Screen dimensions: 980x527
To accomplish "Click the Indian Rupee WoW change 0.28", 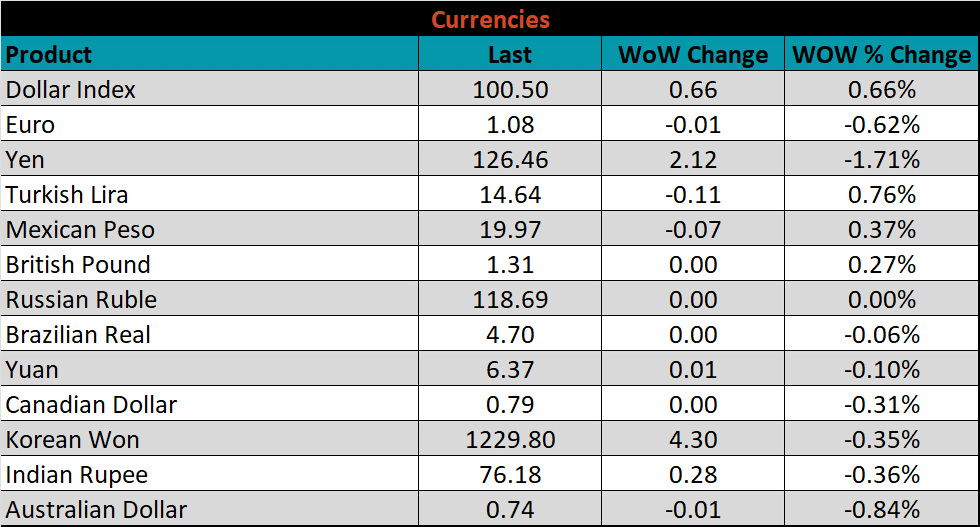I will [x=693, y=475].
